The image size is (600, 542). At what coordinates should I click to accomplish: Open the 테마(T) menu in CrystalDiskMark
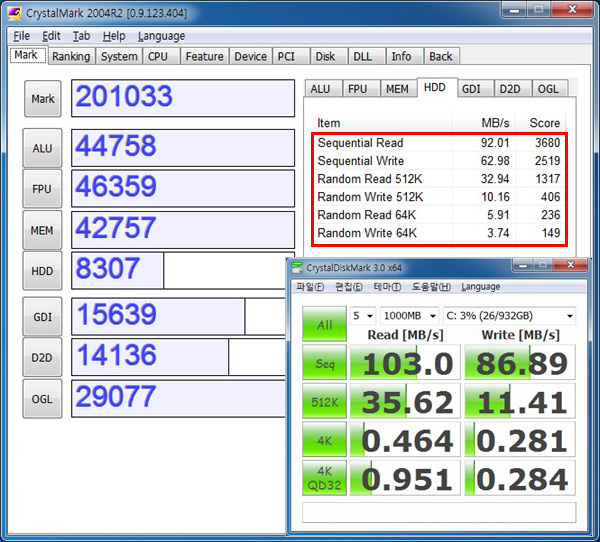(387, 287)
